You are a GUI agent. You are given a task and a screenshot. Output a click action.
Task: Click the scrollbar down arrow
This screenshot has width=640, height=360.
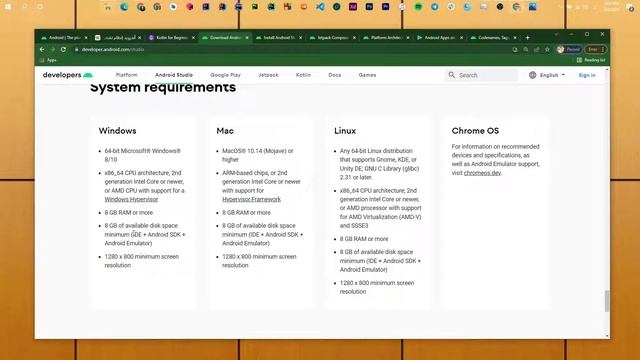(x=607, y=336)
